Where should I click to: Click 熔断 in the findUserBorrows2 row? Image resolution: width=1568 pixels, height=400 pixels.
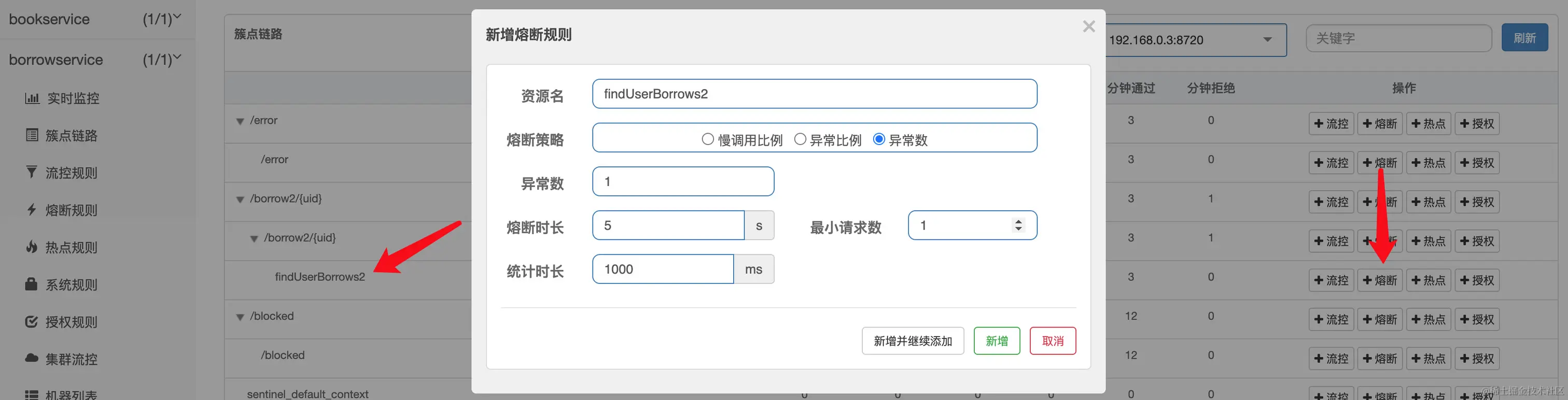1380,280
